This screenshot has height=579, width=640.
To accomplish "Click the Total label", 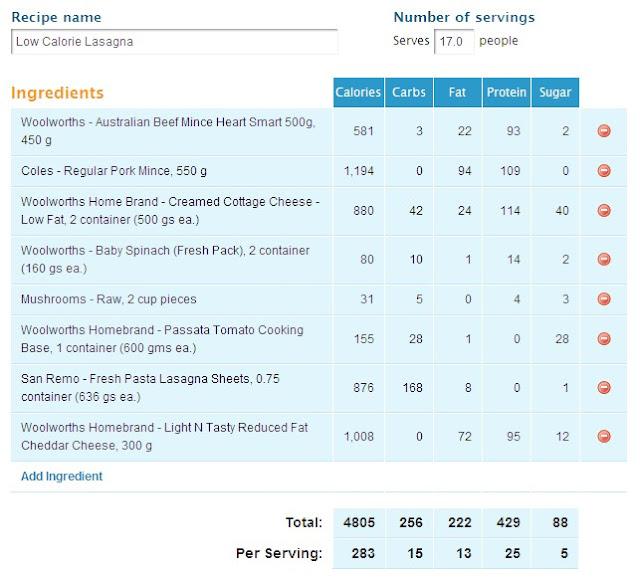I will click(304, 522).
